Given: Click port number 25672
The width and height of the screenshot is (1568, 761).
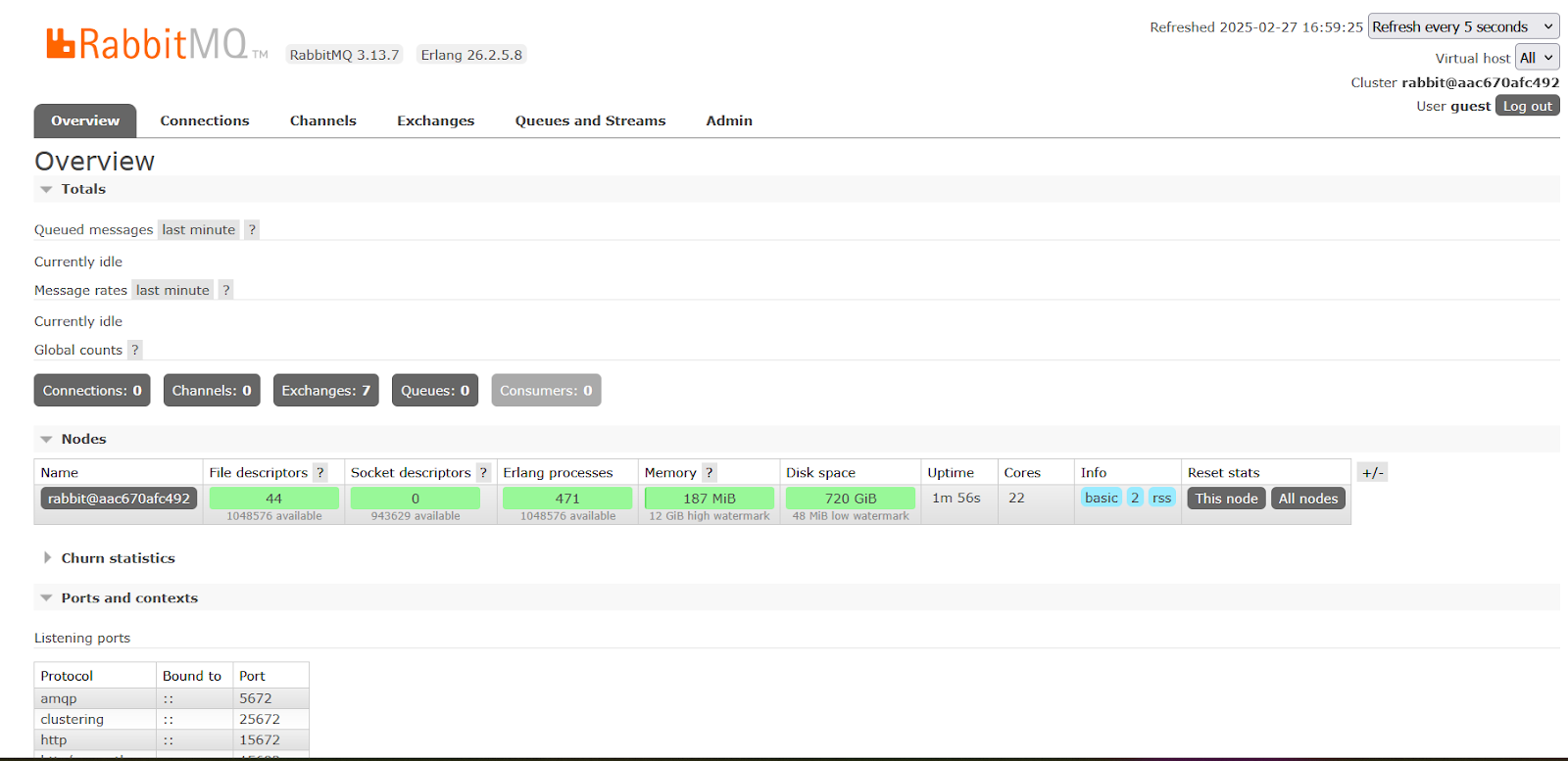Looking at the screenshot, I should pyautogui.click(x=260, y=719).
